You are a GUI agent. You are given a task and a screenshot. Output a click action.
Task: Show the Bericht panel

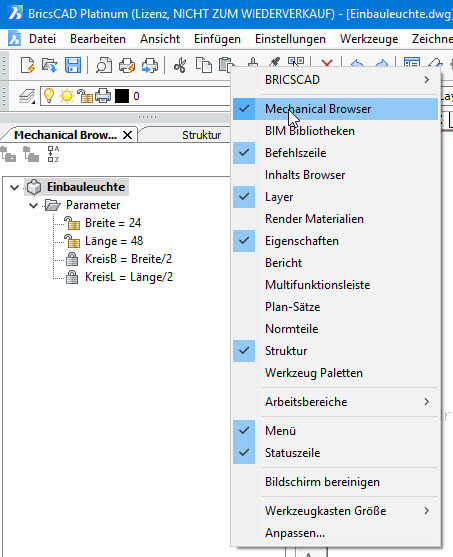(336, 263)
